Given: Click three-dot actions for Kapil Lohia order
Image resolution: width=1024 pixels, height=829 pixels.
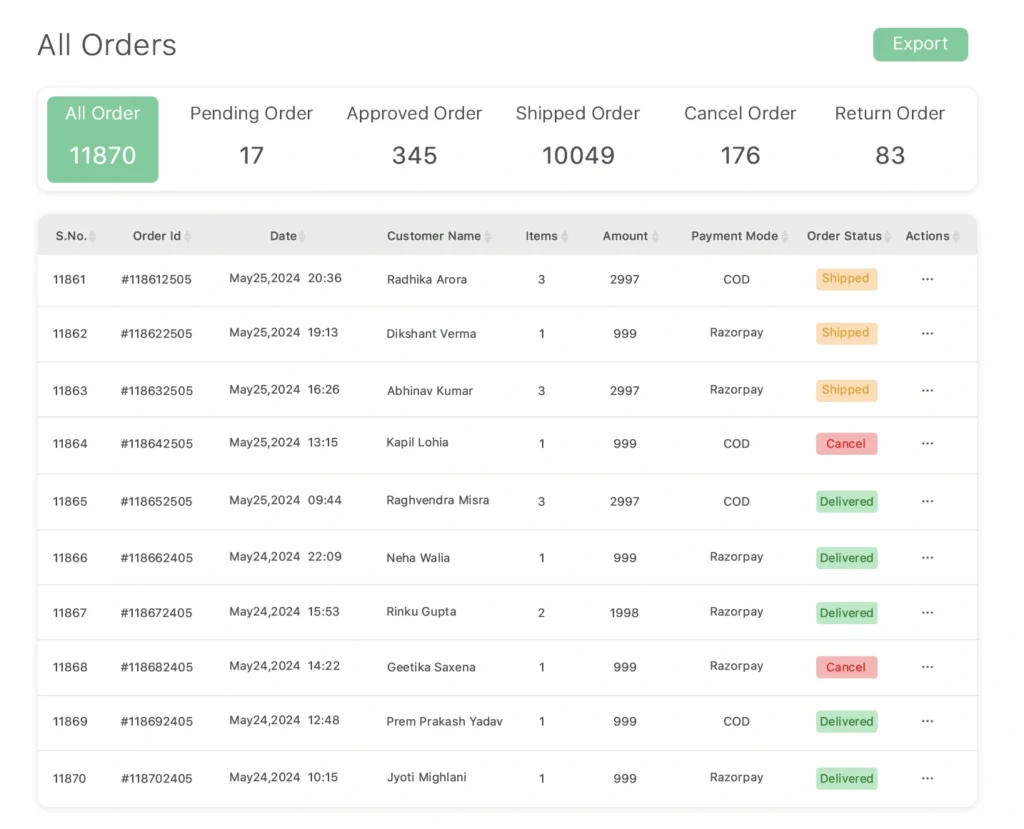Looking at the screenshot, I should [927, 444].
